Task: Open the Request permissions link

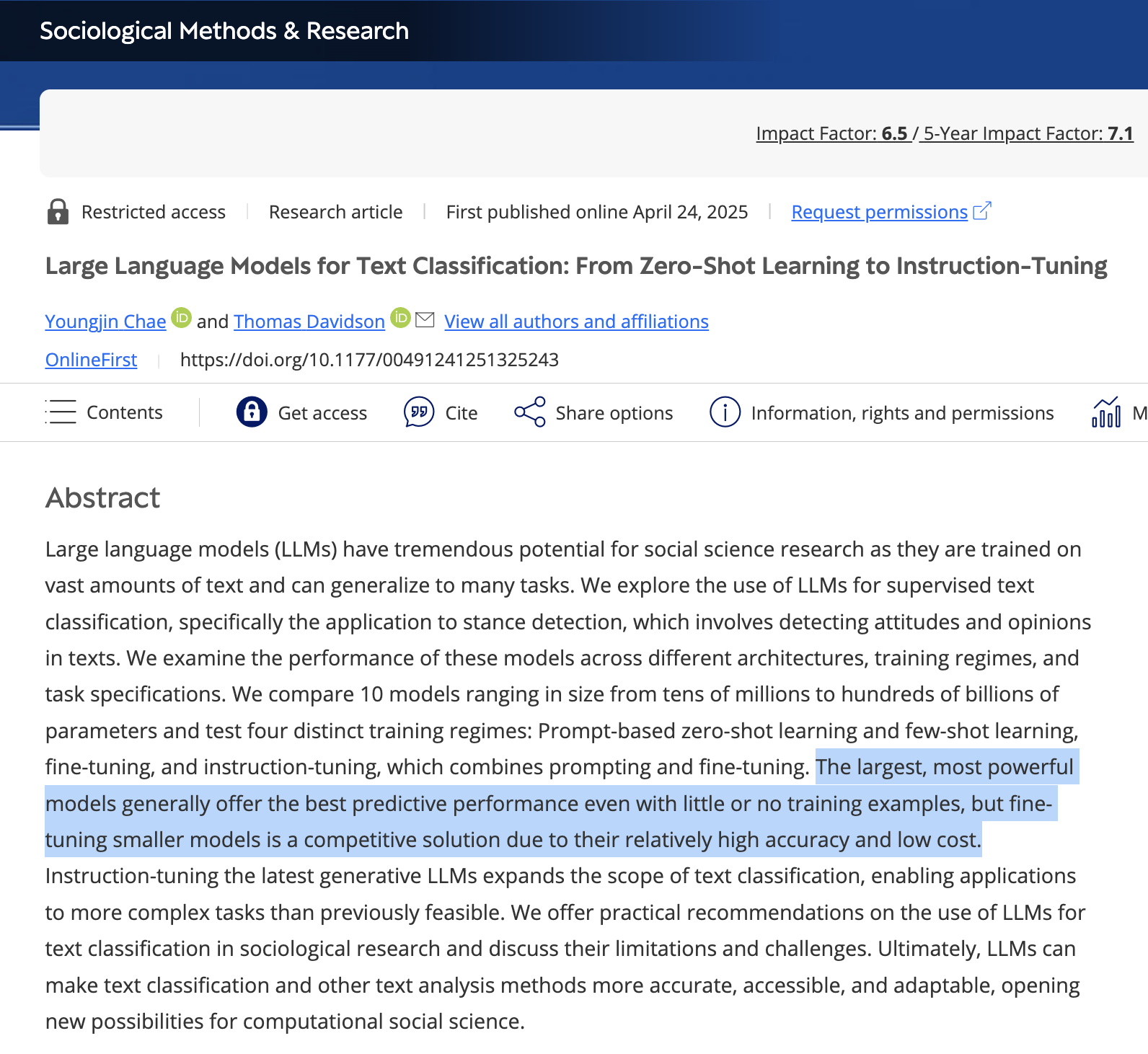Action: (879, 212)
